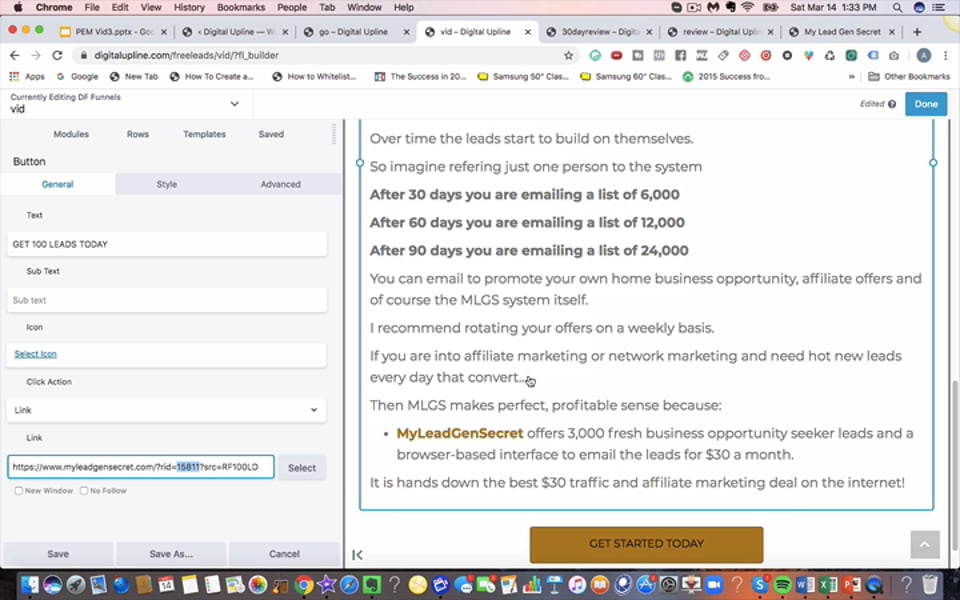The width and height of the screenshot is (960, 600).
Task: Open Excel from the dock
Action: [x=828, y=585]
